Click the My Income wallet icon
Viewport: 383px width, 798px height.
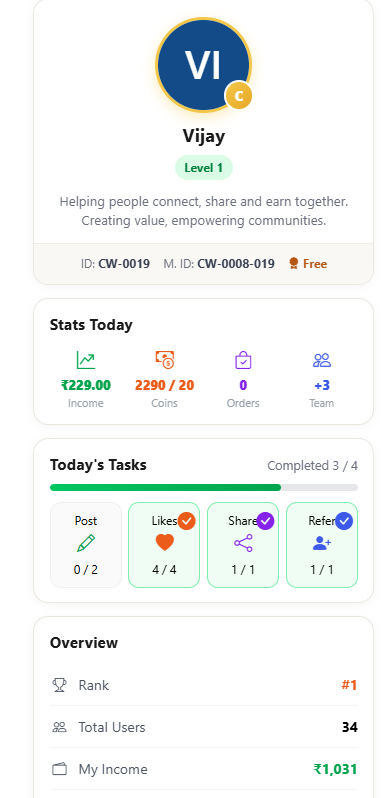tap(60, 769)
